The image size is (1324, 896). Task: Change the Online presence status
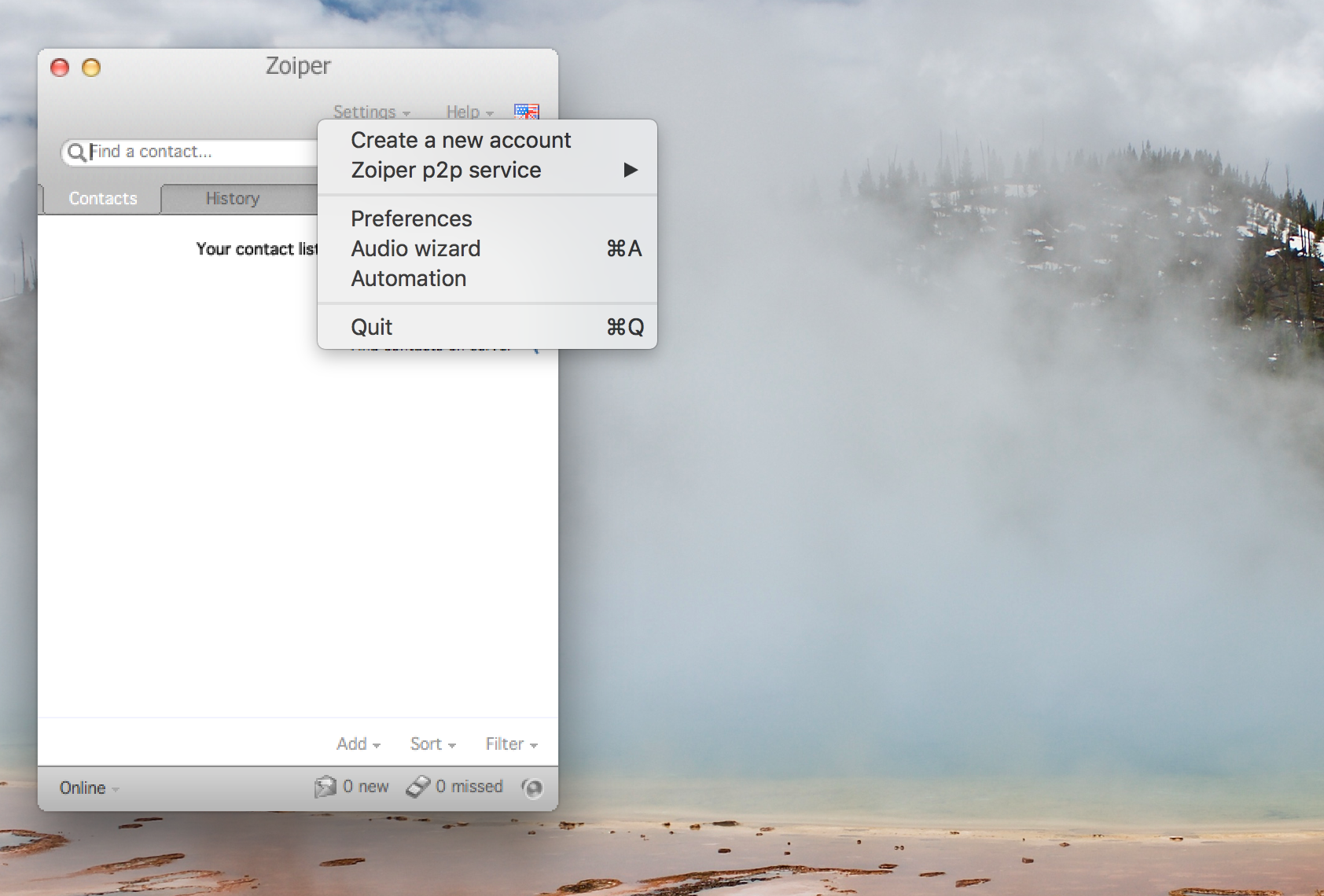point(89,788)
